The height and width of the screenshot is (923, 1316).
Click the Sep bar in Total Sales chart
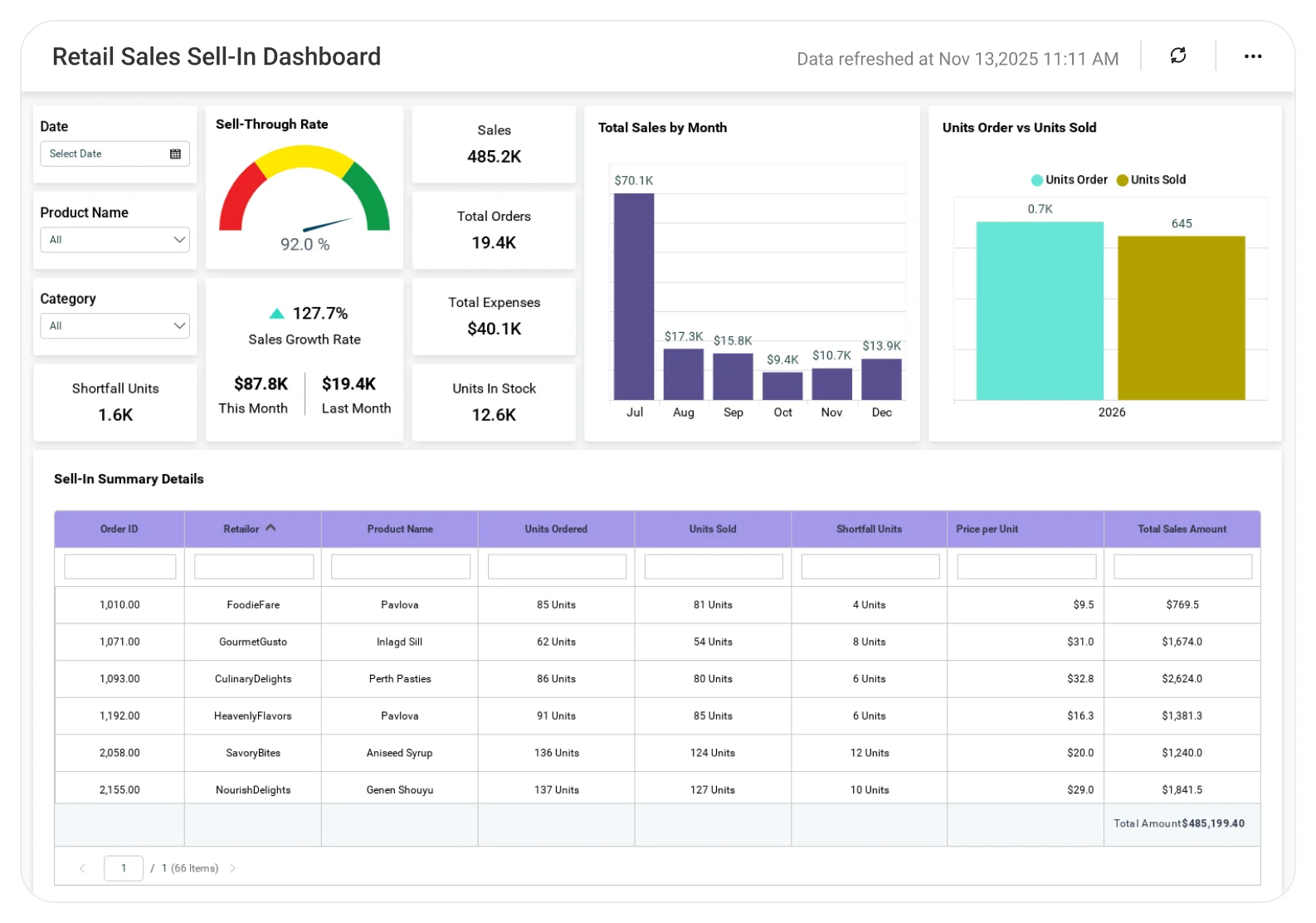[734, 377]
